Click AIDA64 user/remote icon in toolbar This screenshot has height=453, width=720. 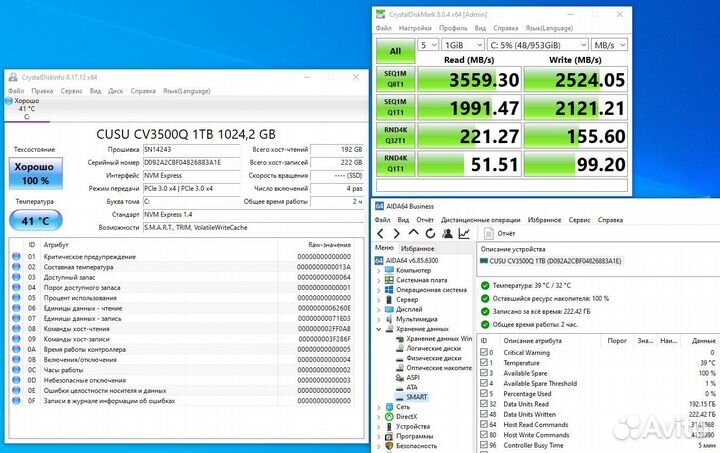(447, 234)
